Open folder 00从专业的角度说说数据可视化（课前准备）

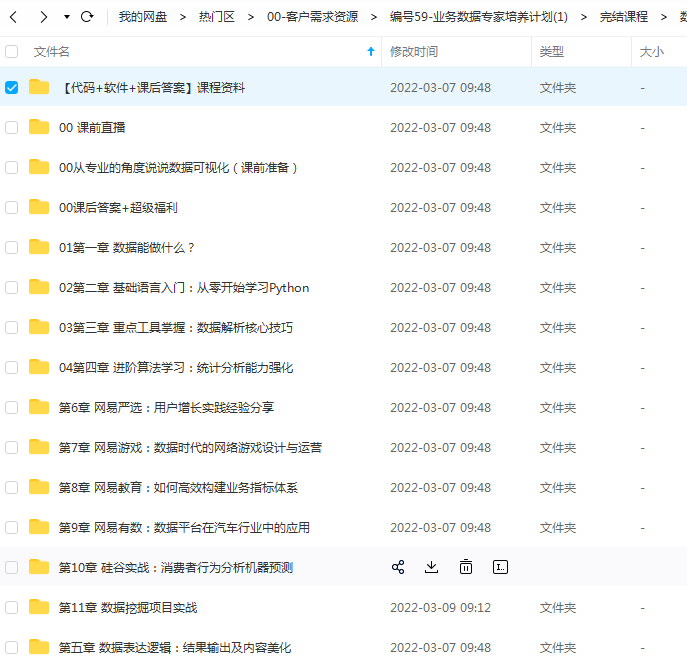click(x=178, y=167)
